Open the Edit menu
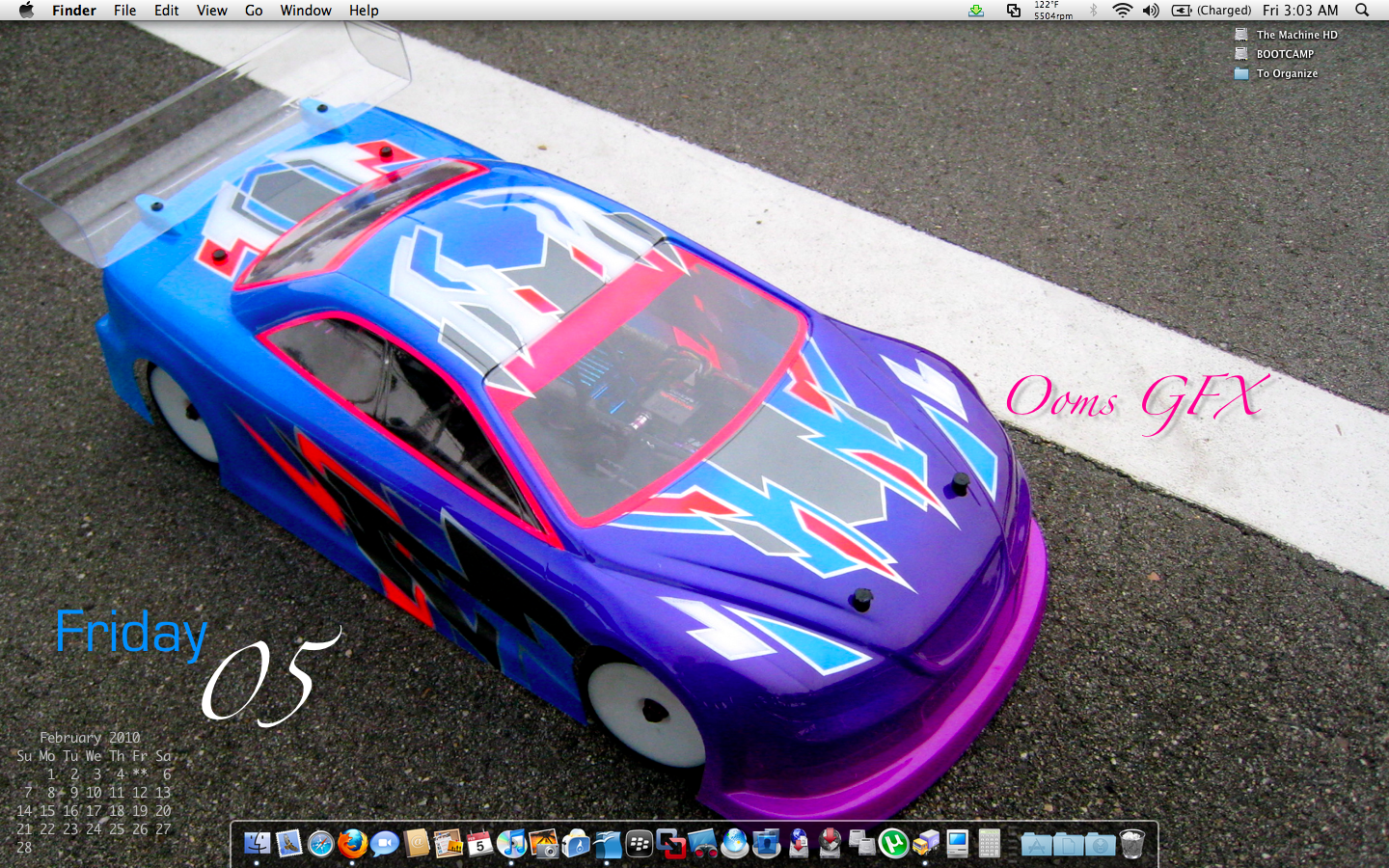 pyautogui.click(x=166, y=11)
